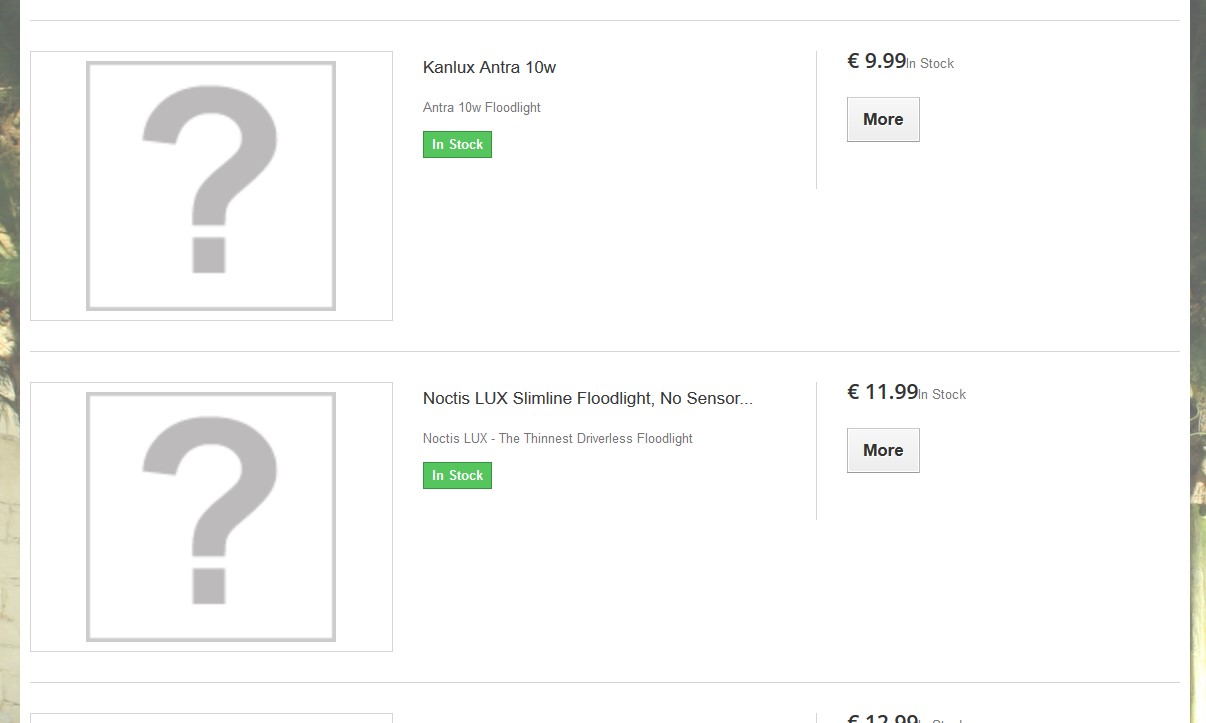Select the € 9.99 price

click(x=876, y=61)
